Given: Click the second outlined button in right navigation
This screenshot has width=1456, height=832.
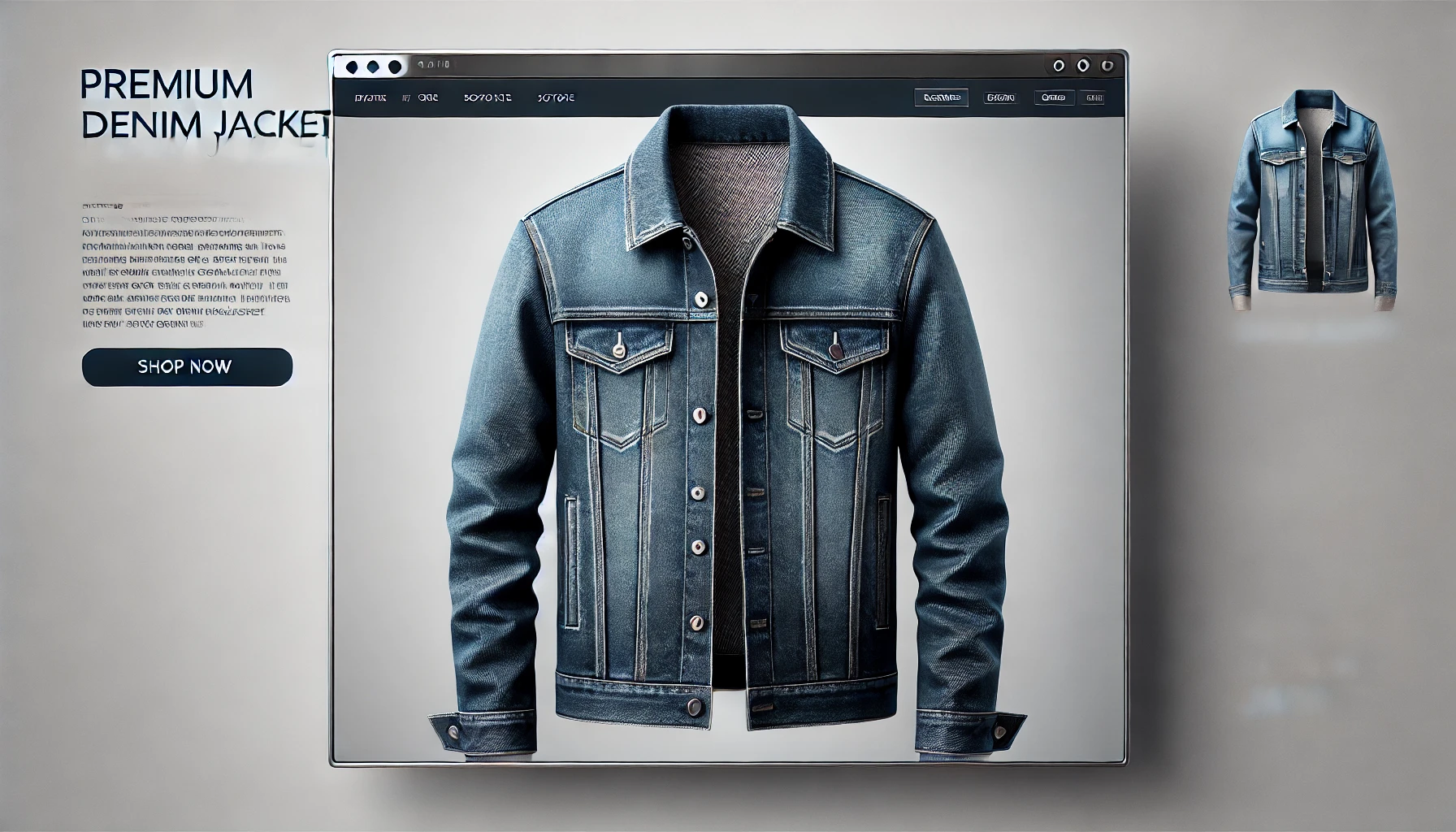Looking at the screenshot, I should click(x=1000, y=98).
